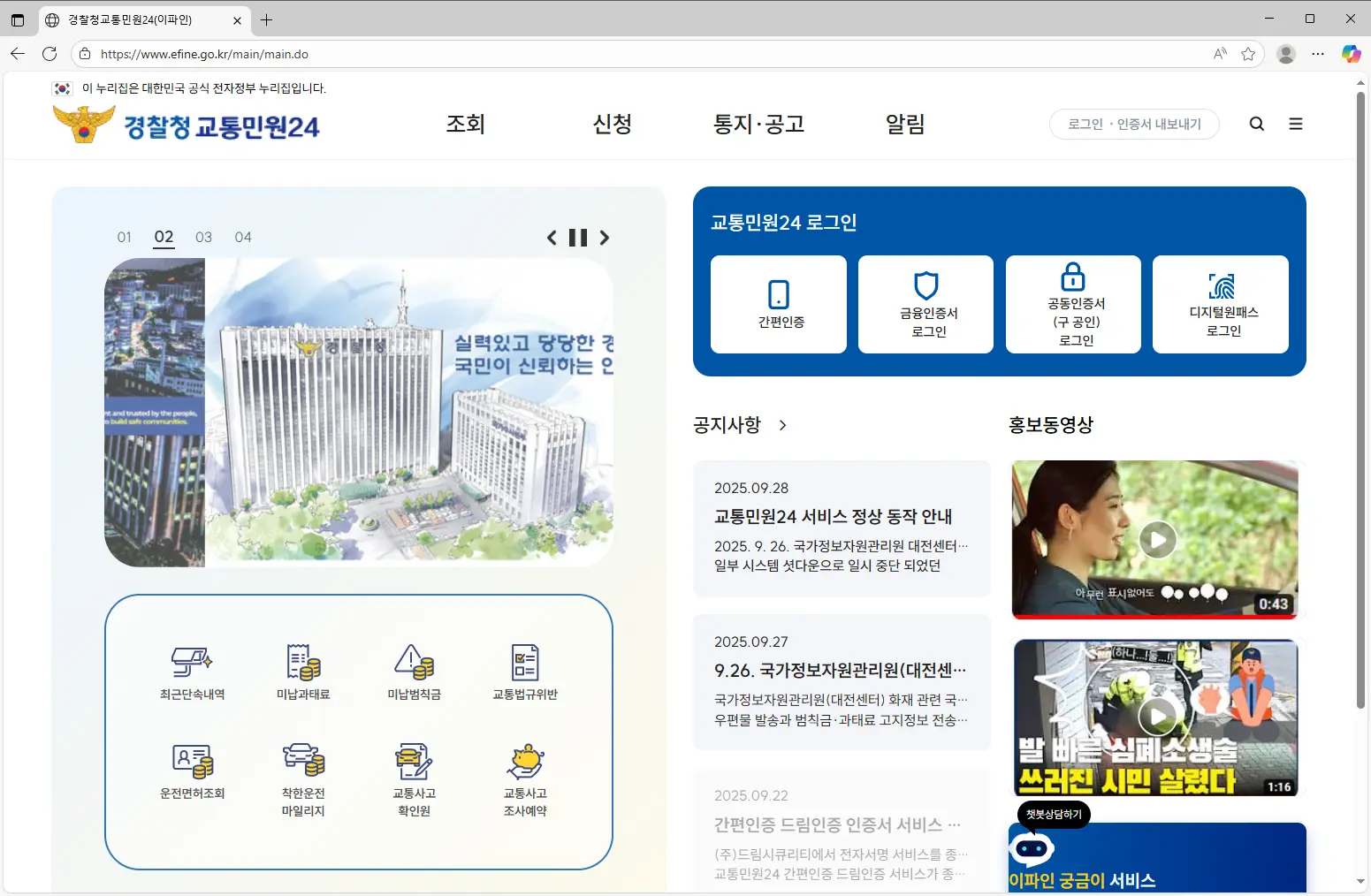This screenshot has height=896, width=1371.
Task: Click the page vertical scrollbar
Action: 1360,398
